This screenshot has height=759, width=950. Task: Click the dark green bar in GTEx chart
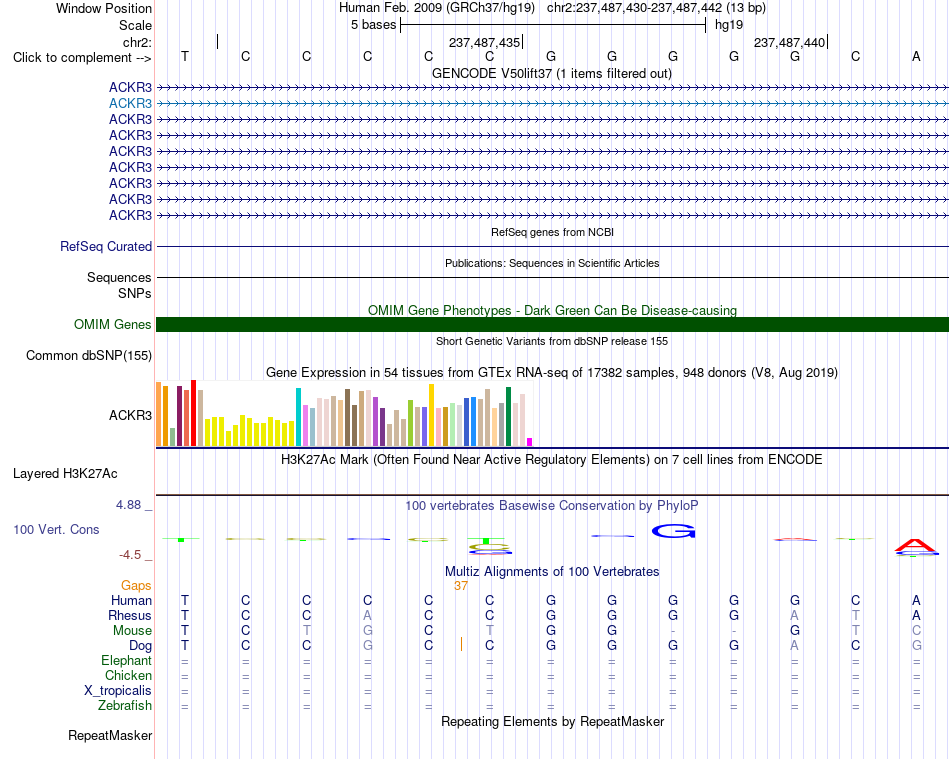pyautogui.click(x=509, y=417)
